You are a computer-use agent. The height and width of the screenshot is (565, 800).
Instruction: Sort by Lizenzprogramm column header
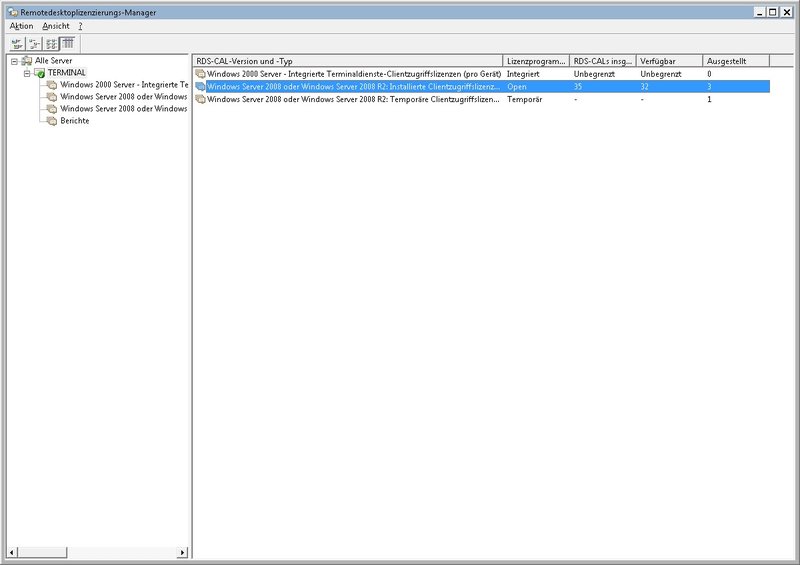[x=536, y=61]
